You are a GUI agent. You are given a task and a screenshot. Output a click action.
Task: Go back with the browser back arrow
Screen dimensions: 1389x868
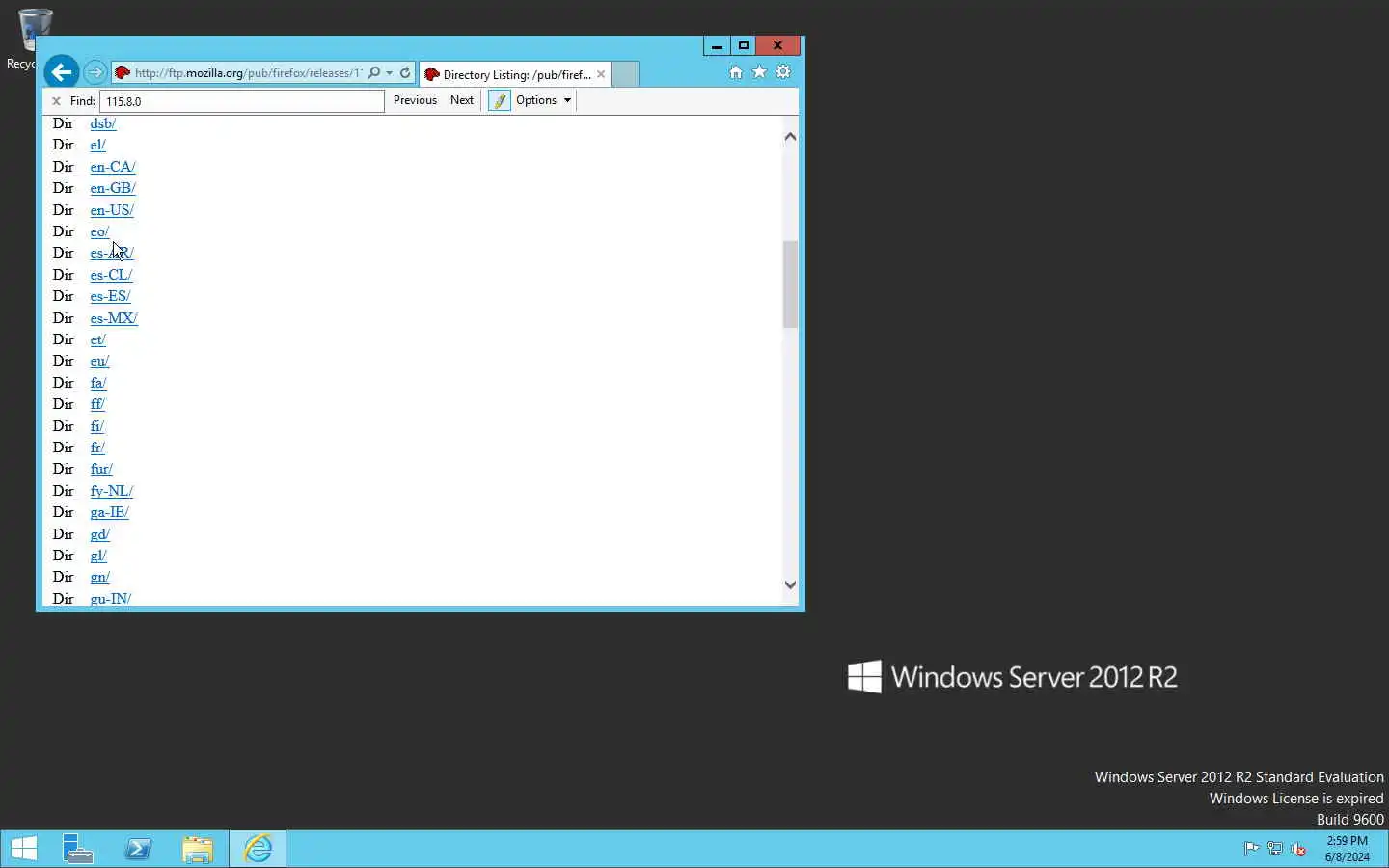(x=62, y=72)
